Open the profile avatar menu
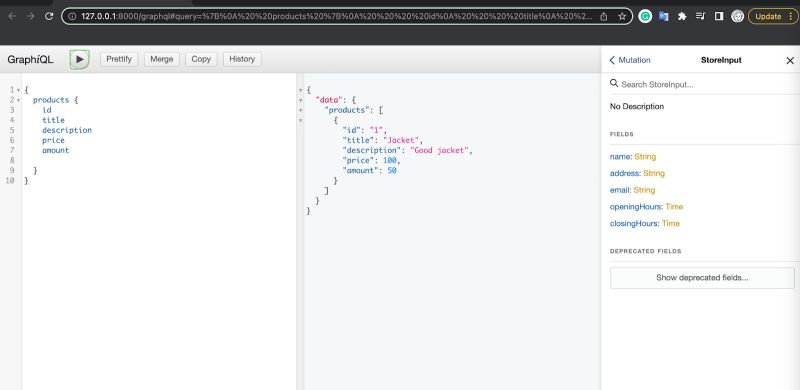Image resolution: width=800 pixels, height=390 pixels. click(x=737, y=16)
